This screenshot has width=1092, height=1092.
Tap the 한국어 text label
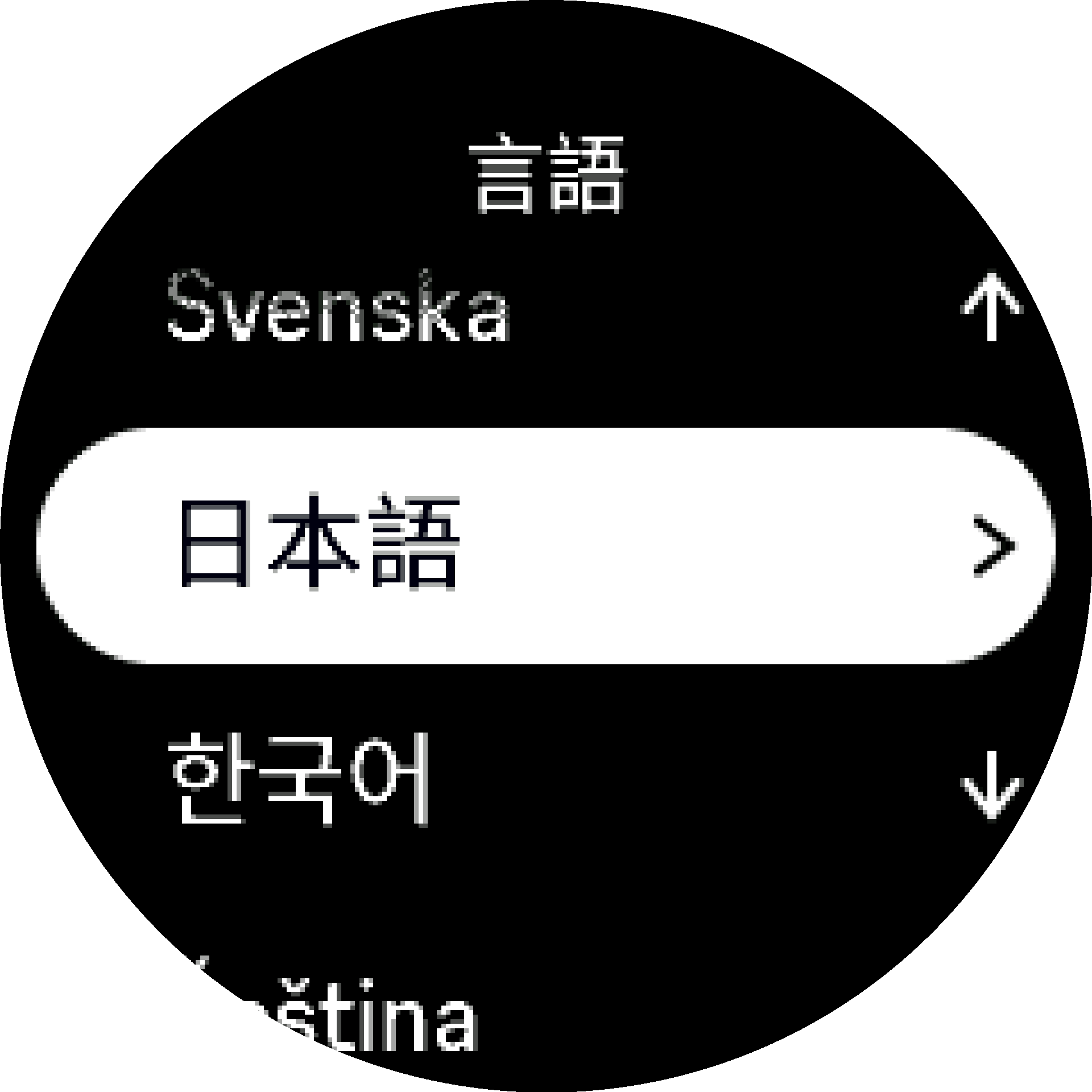pyautogui.click(x=299, y=778)
